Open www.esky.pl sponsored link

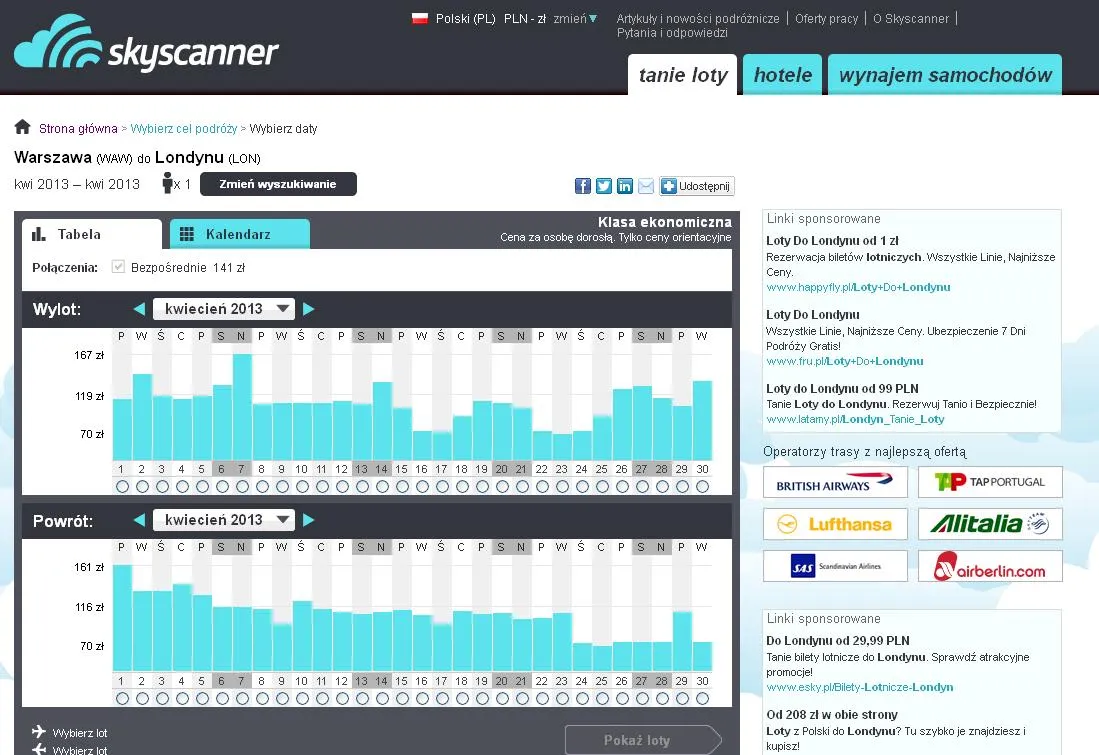[x=860, y=687]
